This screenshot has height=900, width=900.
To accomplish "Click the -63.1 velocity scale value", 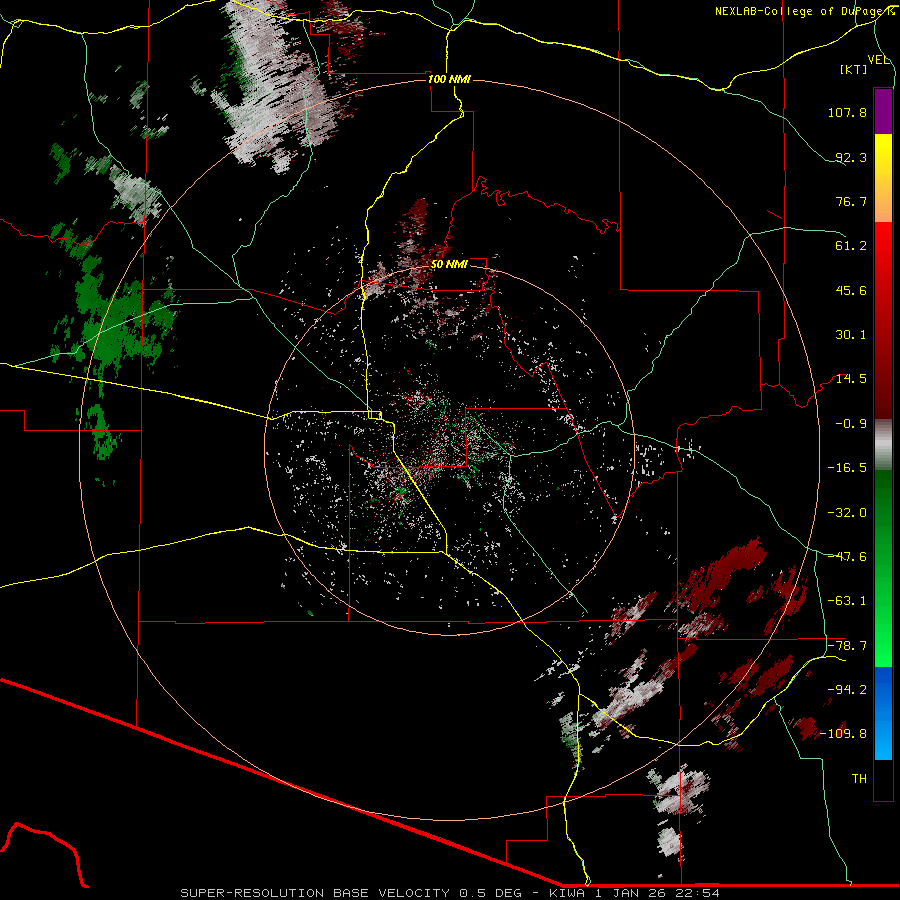I will click(x=847, y=601).
